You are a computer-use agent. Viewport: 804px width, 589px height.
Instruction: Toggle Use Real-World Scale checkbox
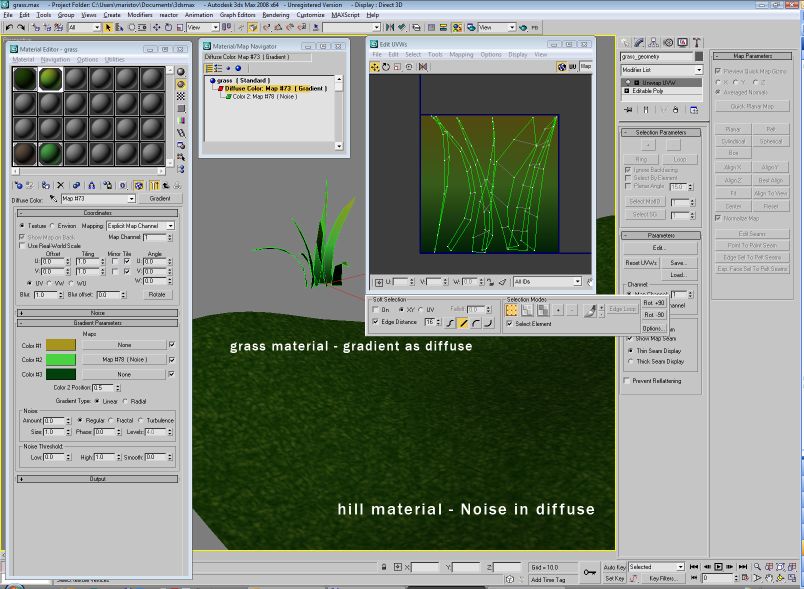22,246
